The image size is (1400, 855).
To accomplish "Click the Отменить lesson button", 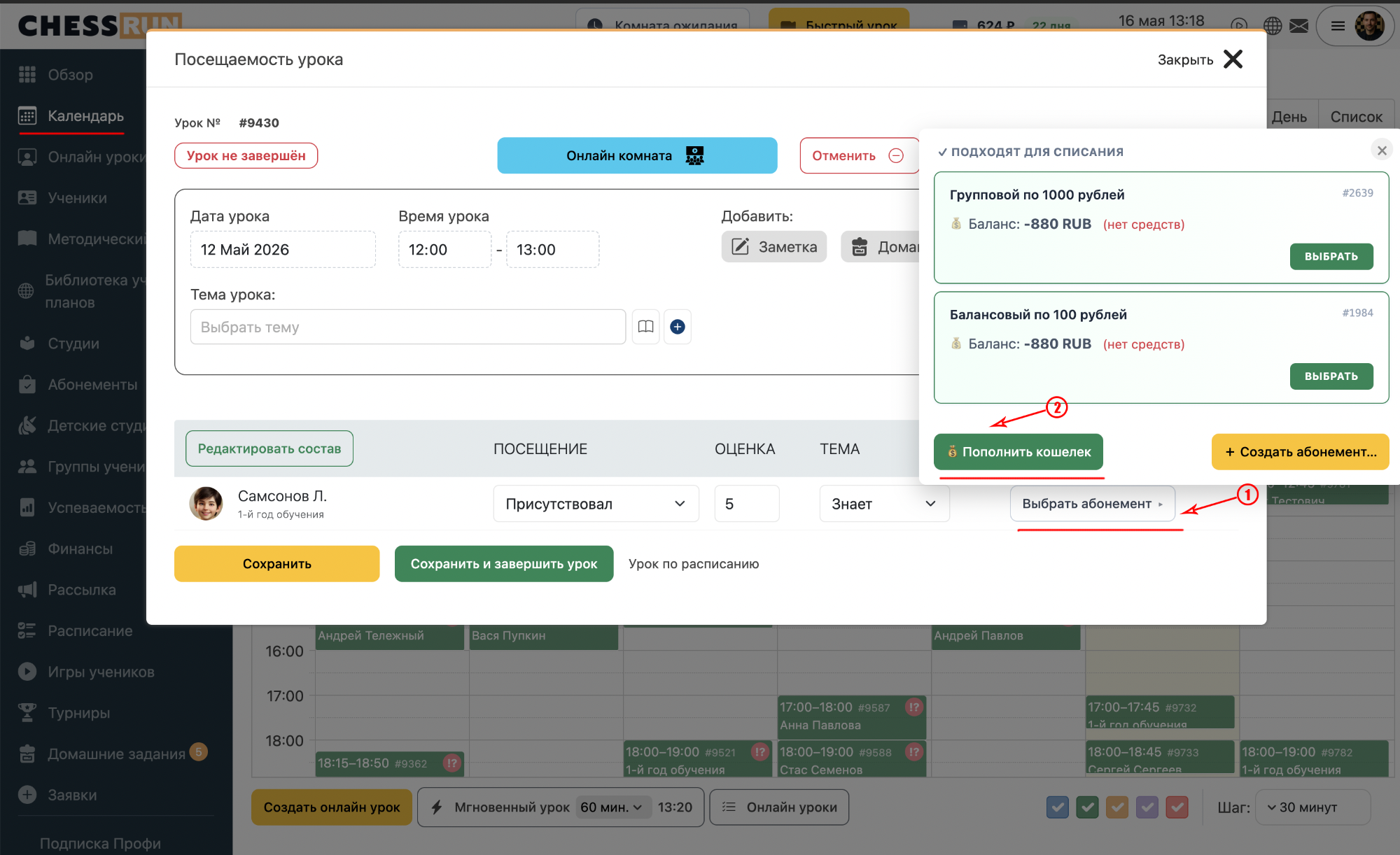I will (859, 155).
